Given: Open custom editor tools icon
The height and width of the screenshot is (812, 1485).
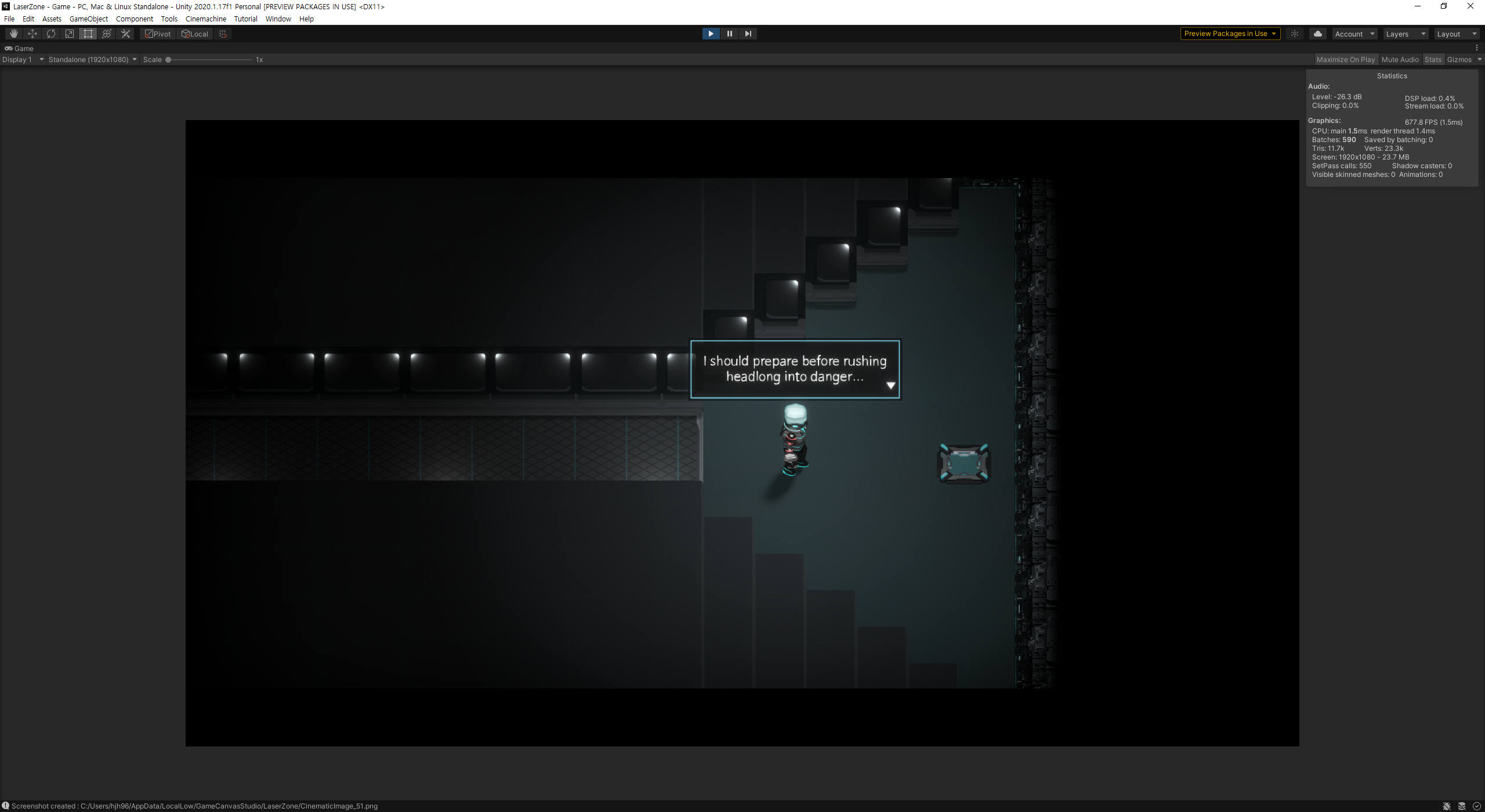Looking at the screenshot, I should 125,34.
